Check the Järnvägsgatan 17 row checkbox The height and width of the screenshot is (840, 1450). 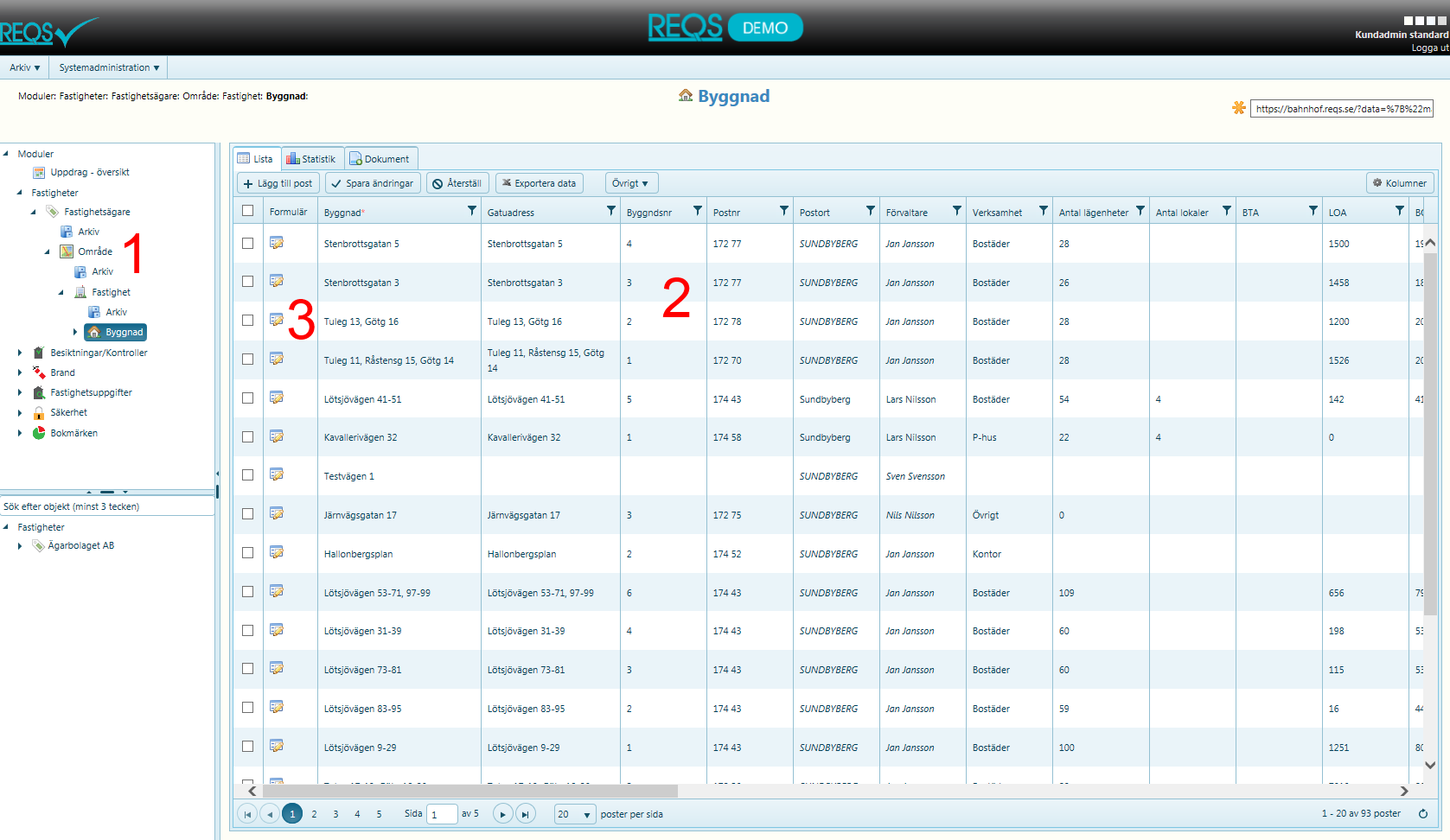(248, 514)
